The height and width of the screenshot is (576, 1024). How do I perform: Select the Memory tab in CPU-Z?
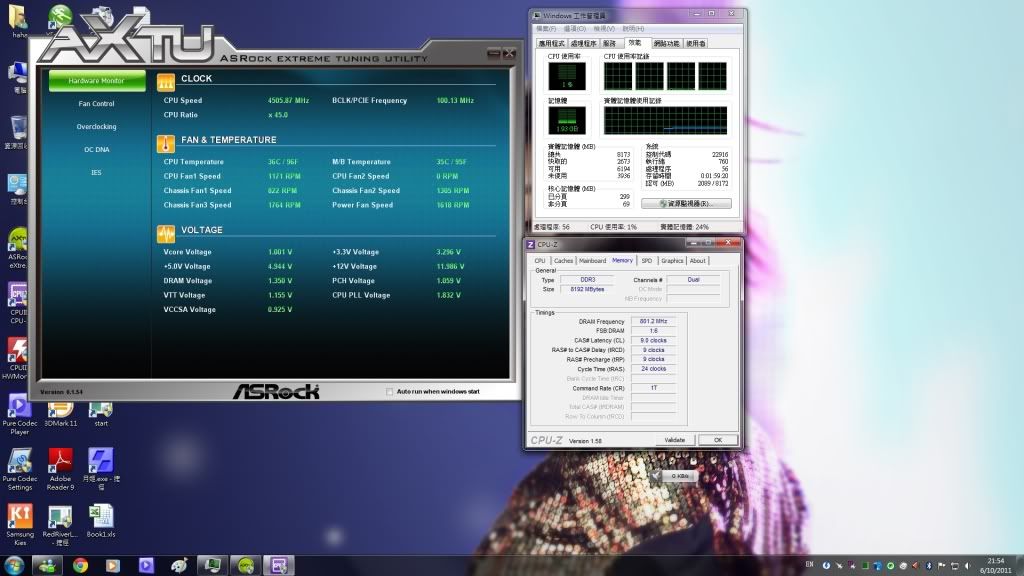coord(622,260)
